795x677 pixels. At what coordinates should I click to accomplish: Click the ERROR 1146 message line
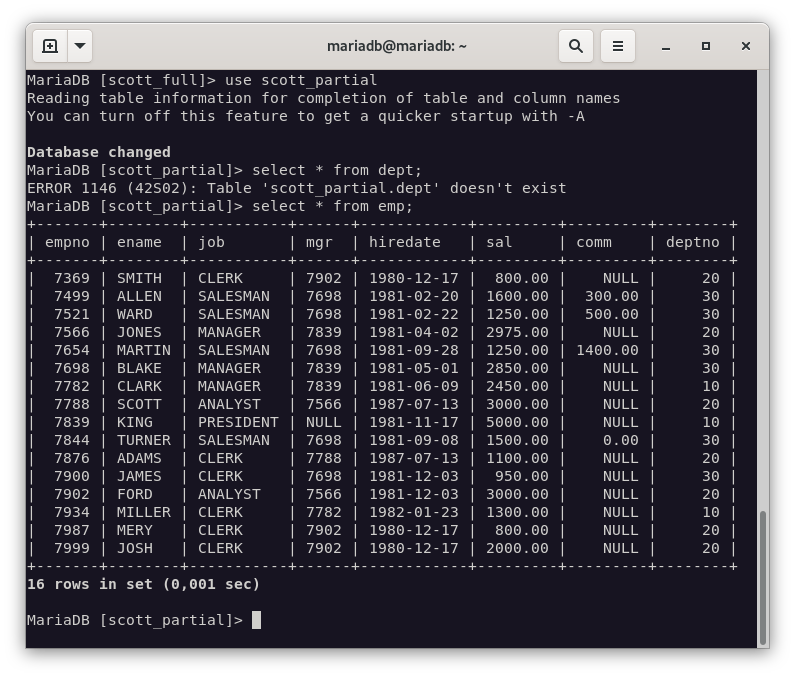tap(296, 188)
